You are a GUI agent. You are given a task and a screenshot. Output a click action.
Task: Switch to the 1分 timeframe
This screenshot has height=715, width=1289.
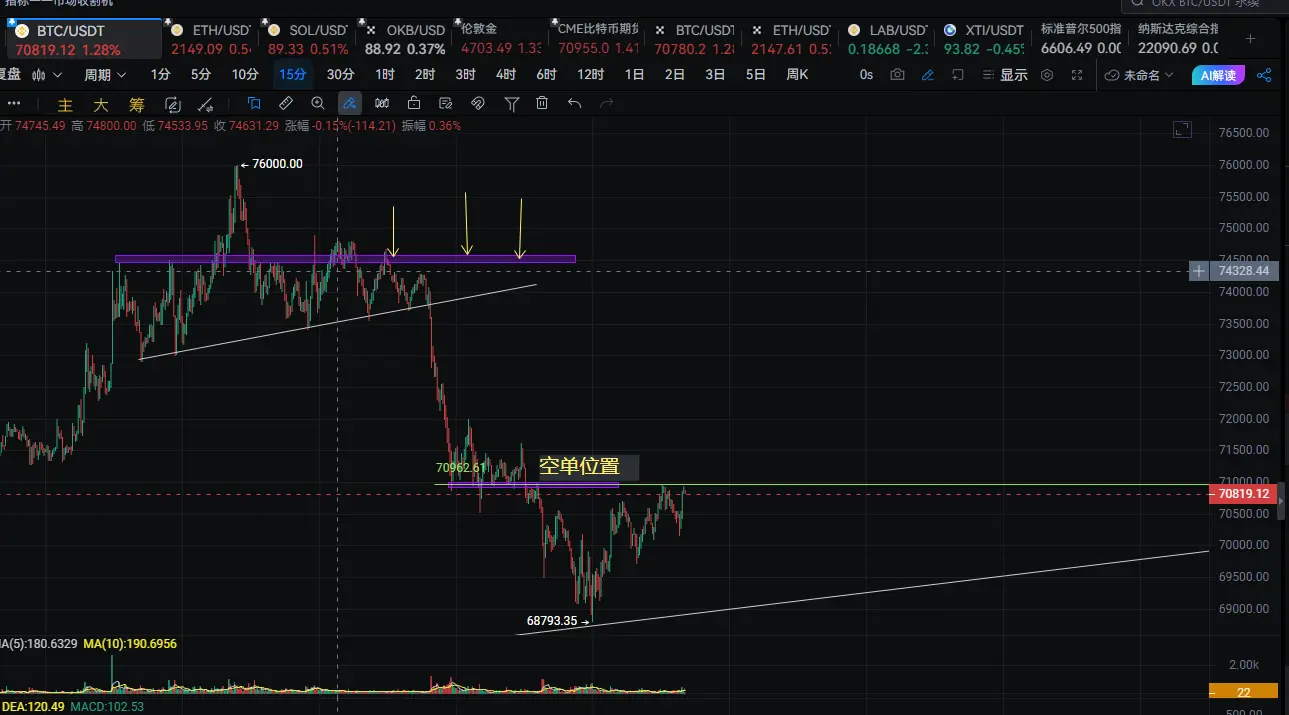(x=160, y=75)
